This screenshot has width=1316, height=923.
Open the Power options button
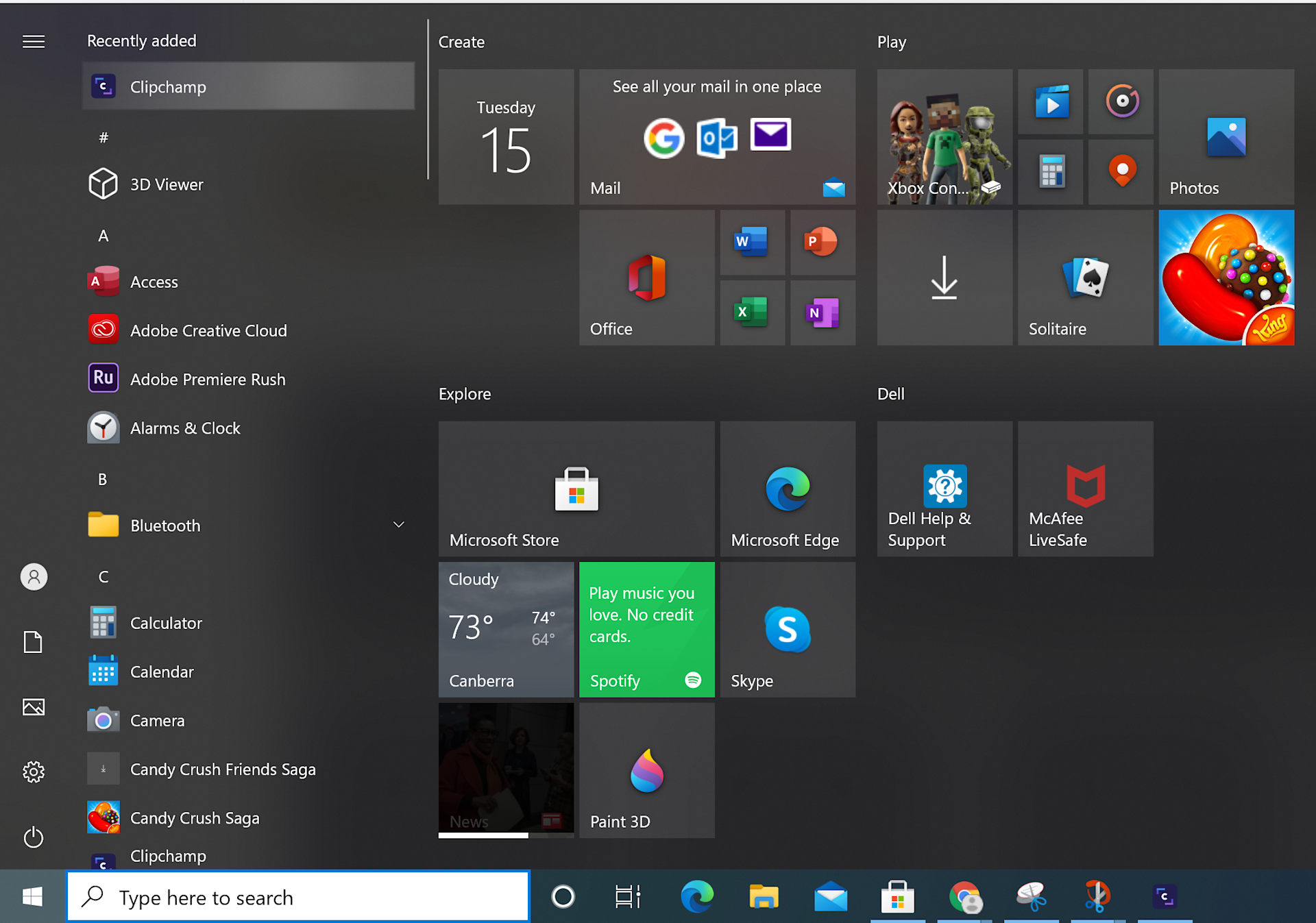[34, 837]
